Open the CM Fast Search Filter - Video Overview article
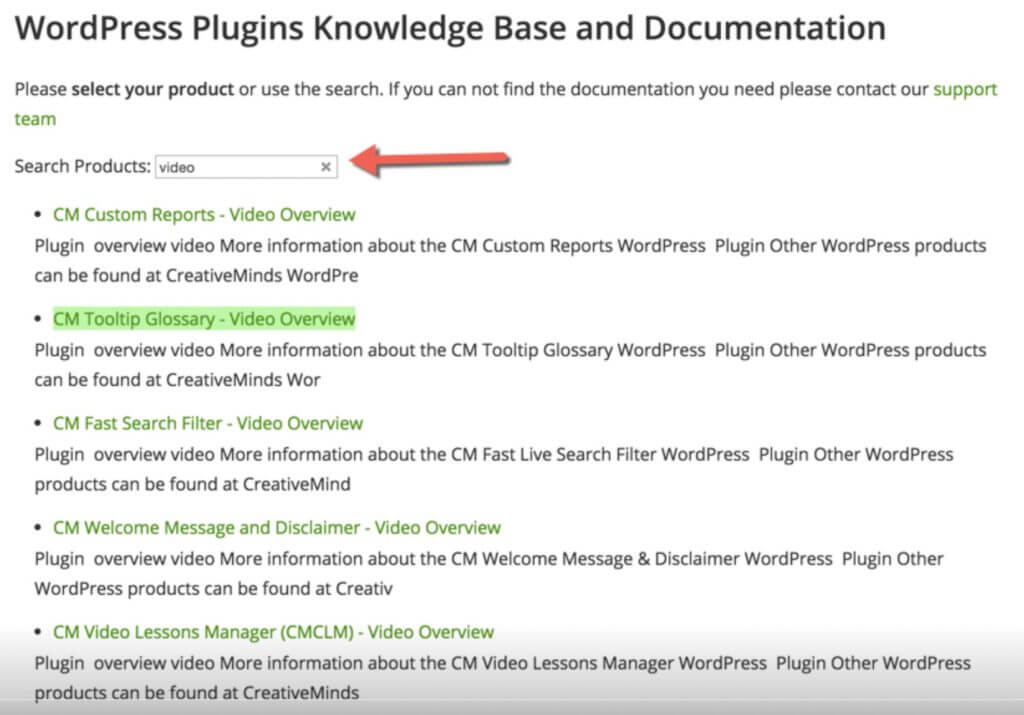The image size is (1024, 715). click(206, 423)
